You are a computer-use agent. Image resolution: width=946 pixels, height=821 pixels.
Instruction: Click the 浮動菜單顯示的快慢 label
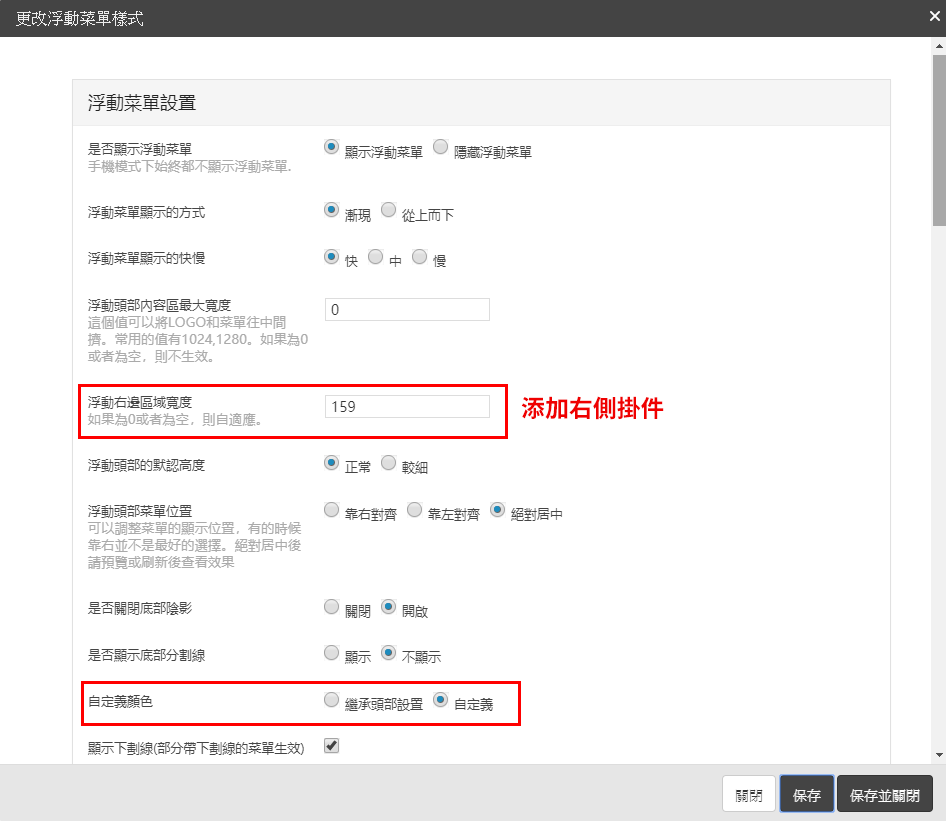pos(146,258)
